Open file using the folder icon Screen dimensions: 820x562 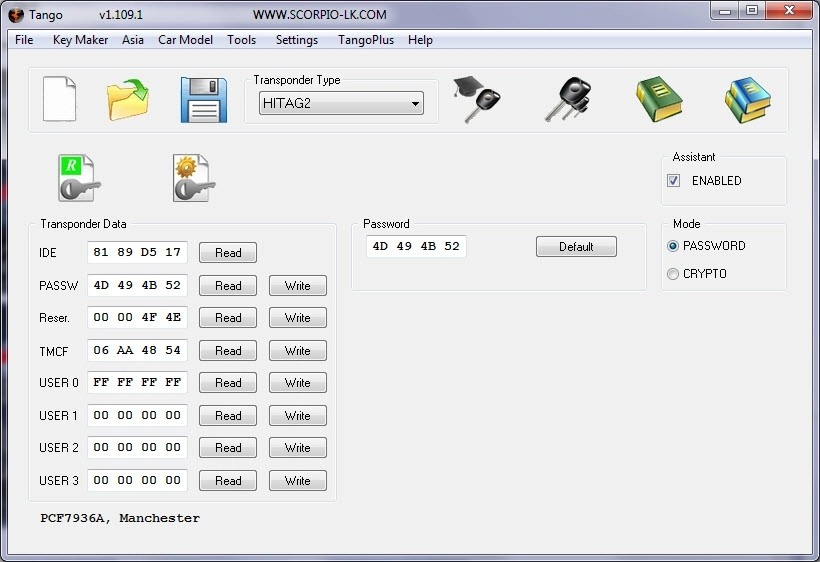pos(128,100)
